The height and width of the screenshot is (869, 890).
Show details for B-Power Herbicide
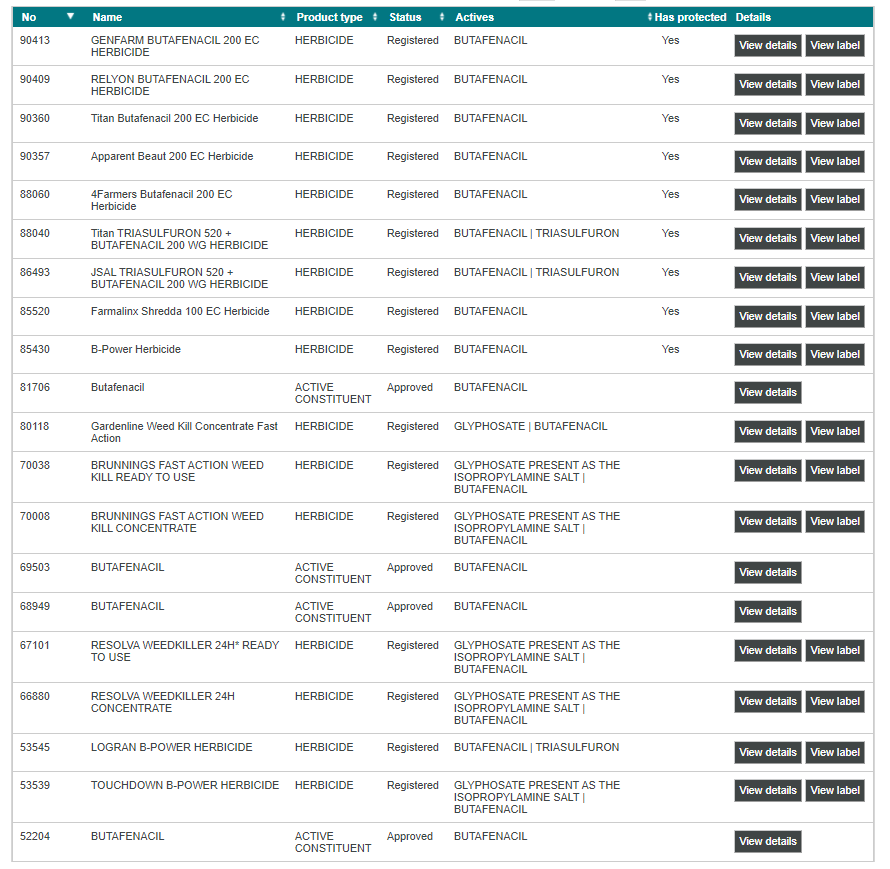(x=767, y=355)
